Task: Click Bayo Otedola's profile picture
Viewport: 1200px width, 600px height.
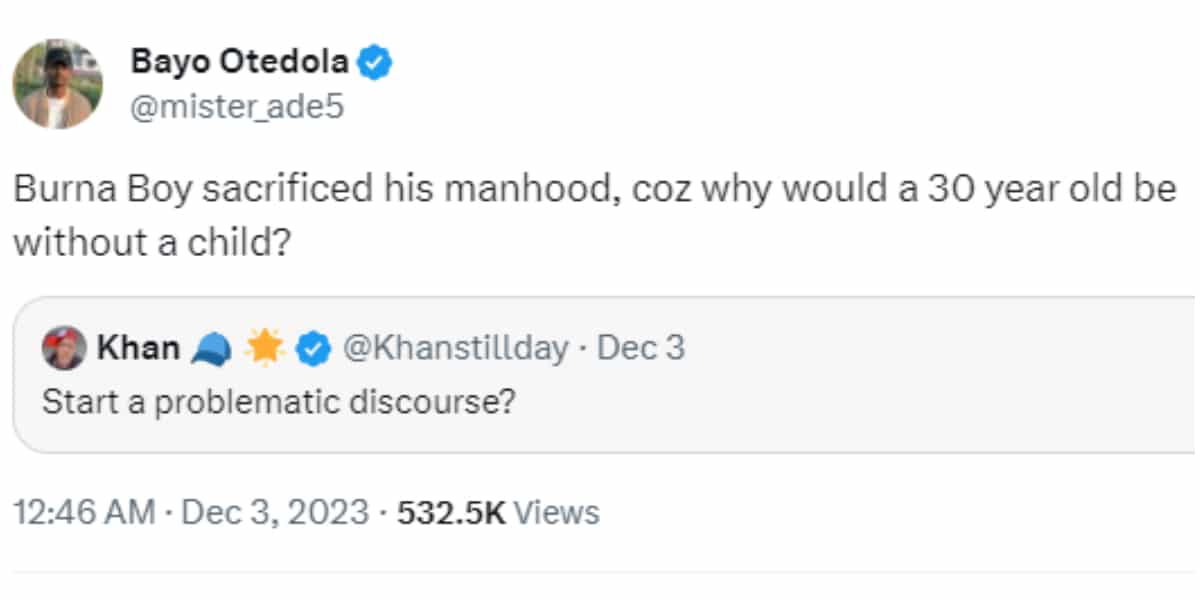Action: tap(58, 84)
